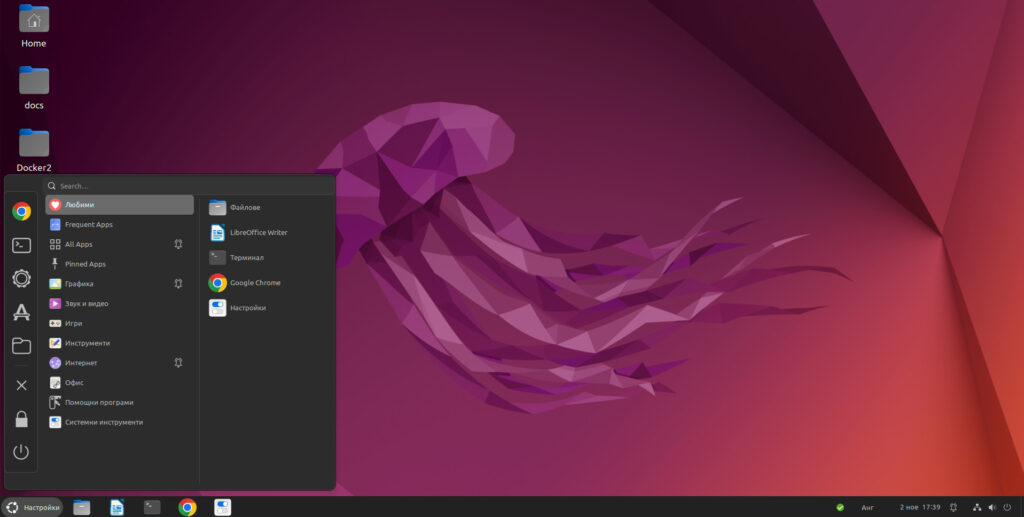Launch Файлове from the favorites list
Viewport: 1024px width, 517px height.
click(266, 208)
